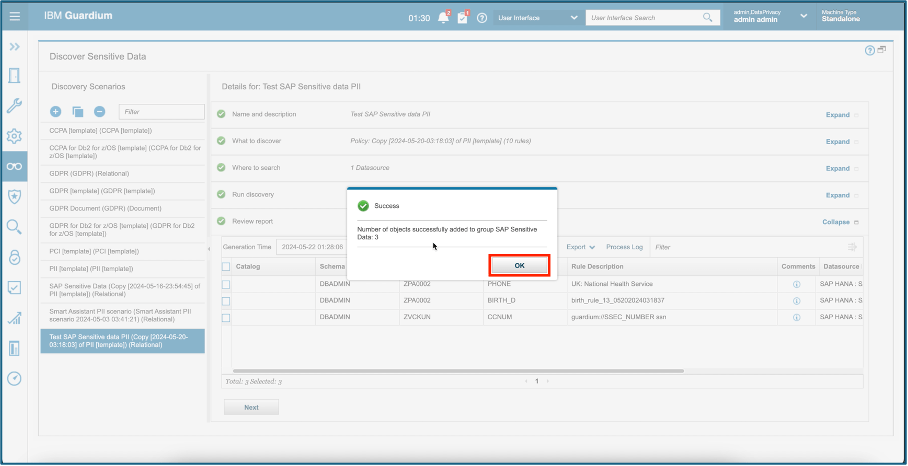
Task: Pop out panel with window-restore icon
Action: tap(881, 50)
